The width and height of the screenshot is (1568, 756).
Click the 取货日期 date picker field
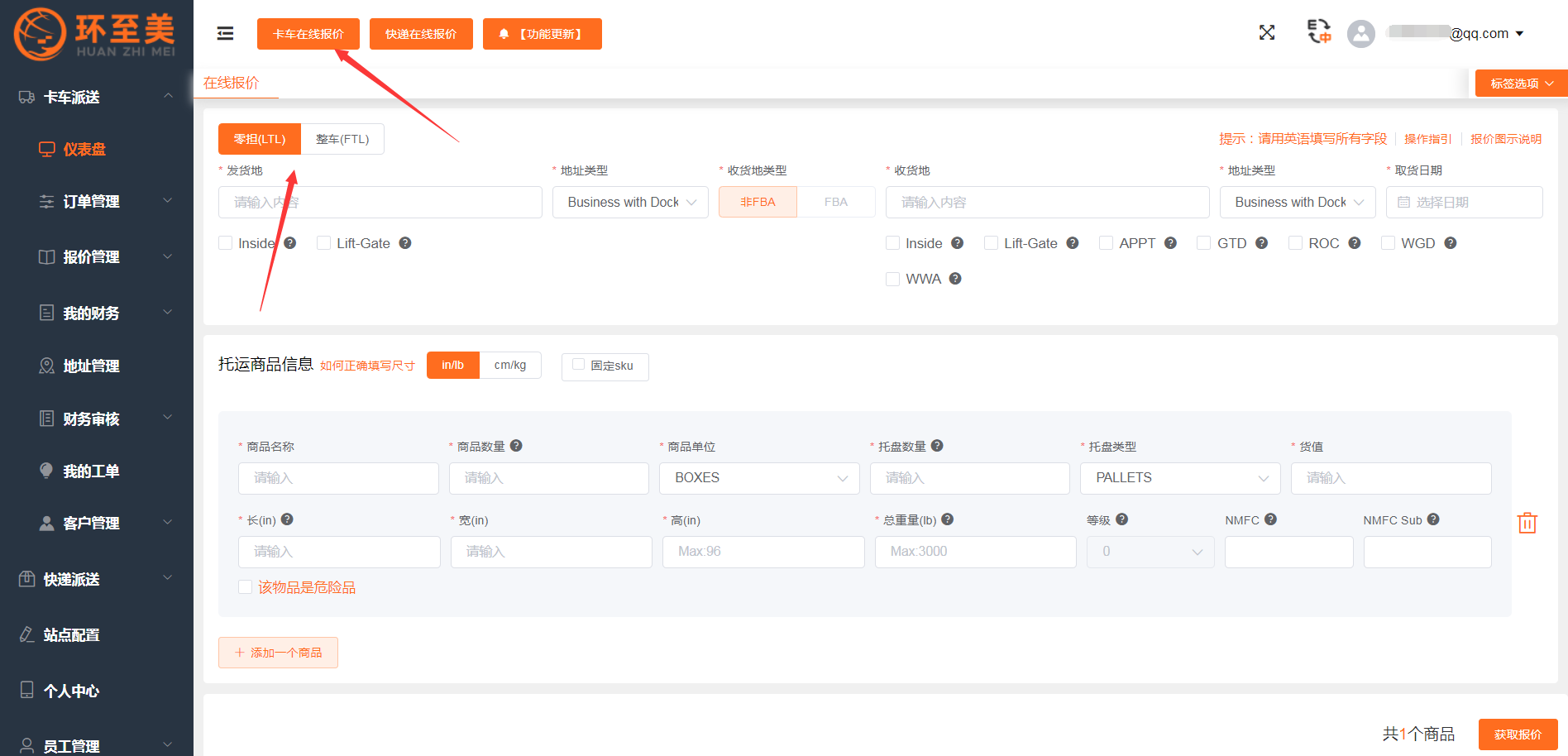1464,203
